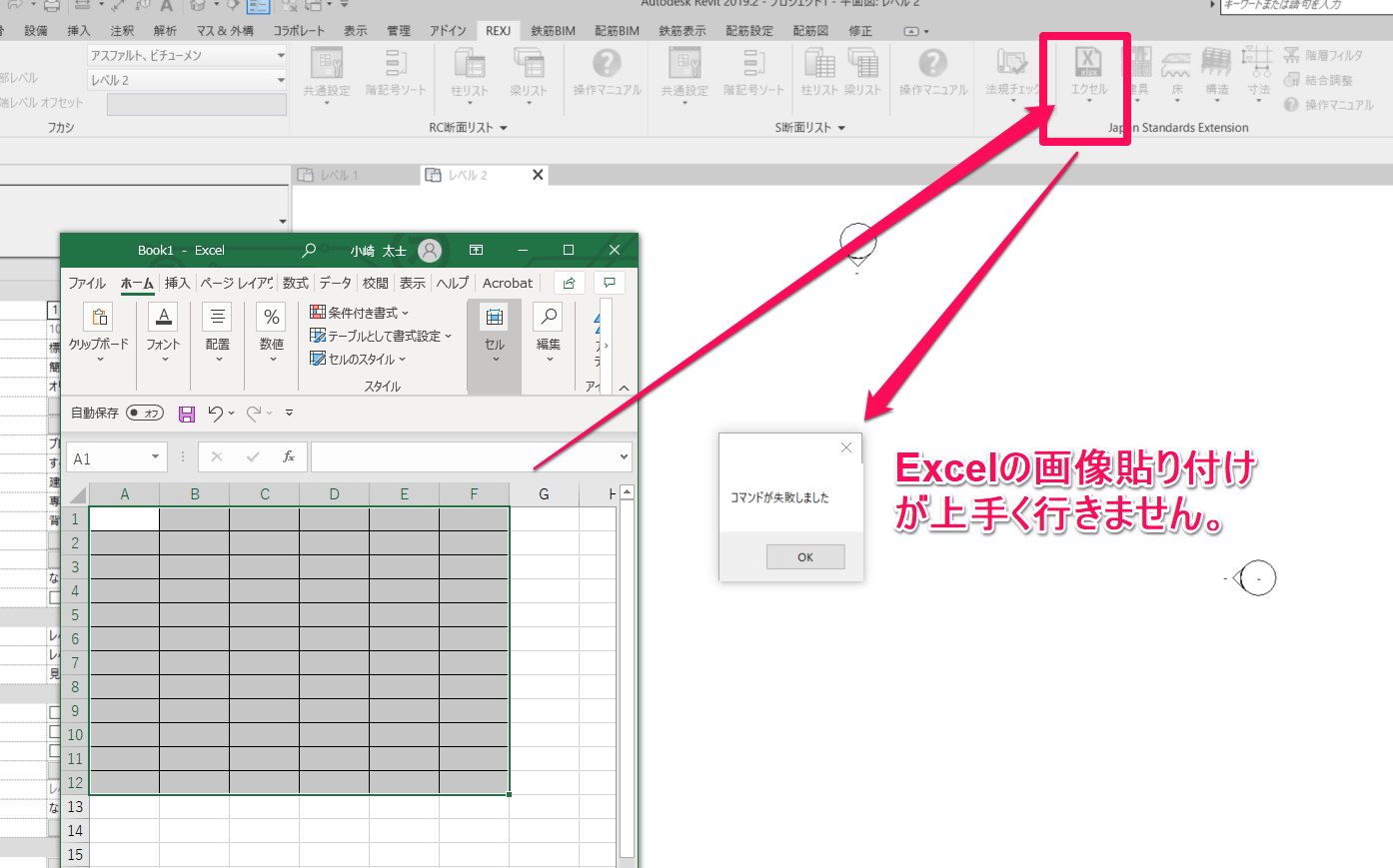Select Excel cell A1

(x=124, y=518)
